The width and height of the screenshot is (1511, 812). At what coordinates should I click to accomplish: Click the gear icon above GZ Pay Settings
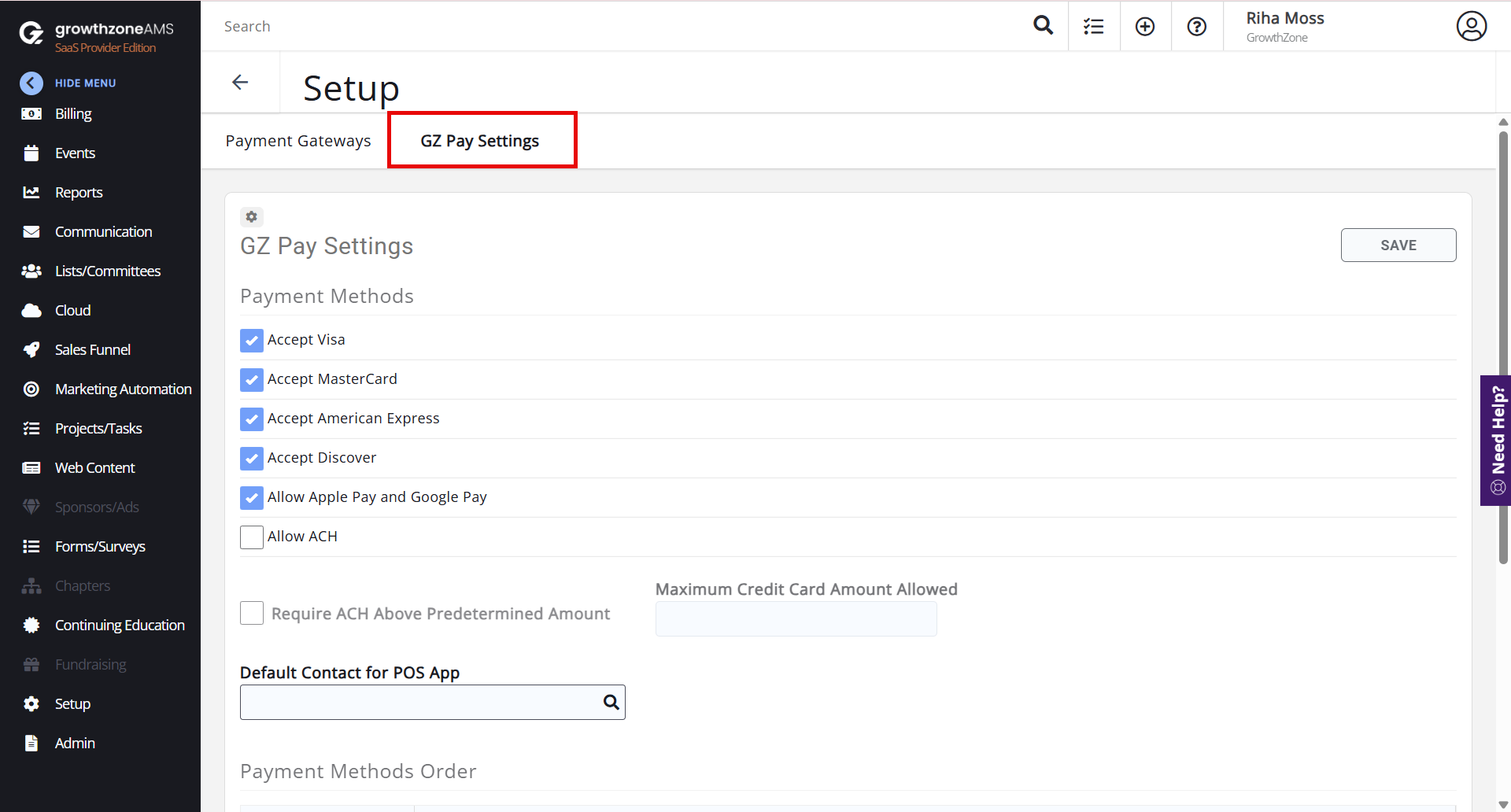click(x=252, y=216)
